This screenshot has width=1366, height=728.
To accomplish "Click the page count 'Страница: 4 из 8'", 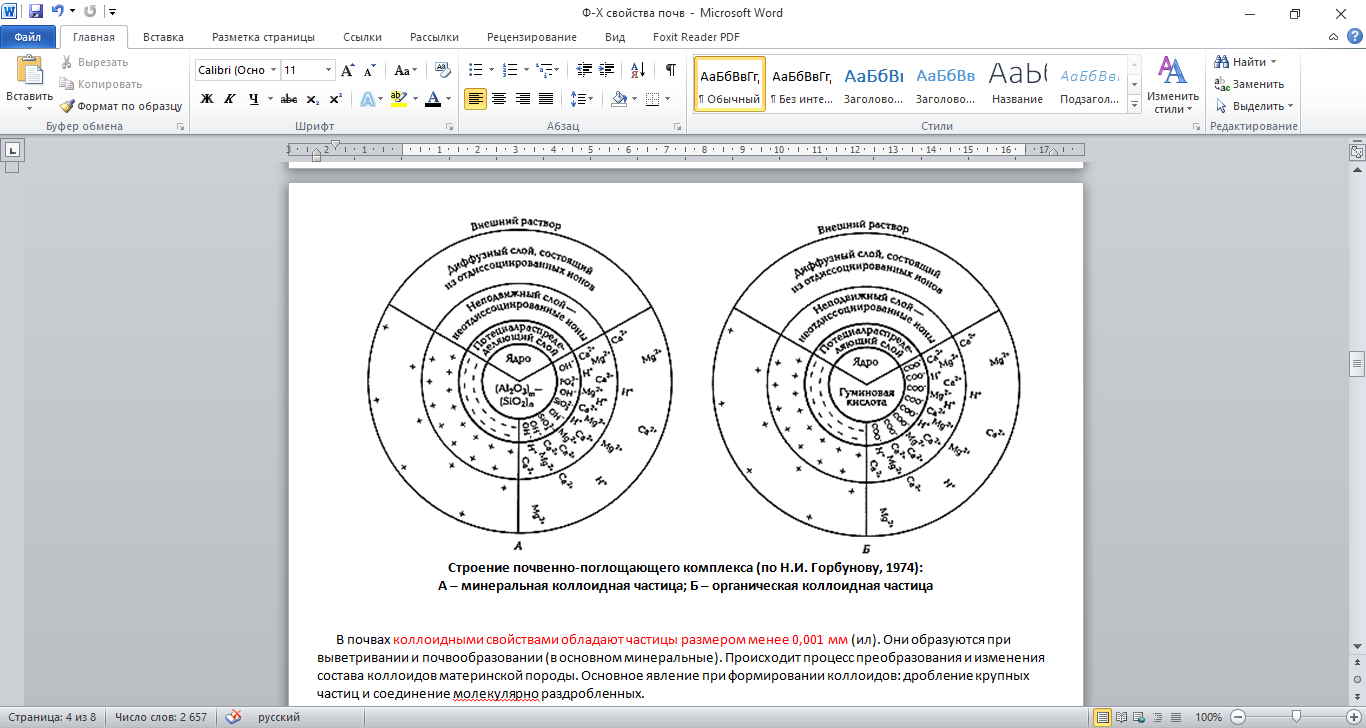I will pyautogui.click(x=51, y=717).
